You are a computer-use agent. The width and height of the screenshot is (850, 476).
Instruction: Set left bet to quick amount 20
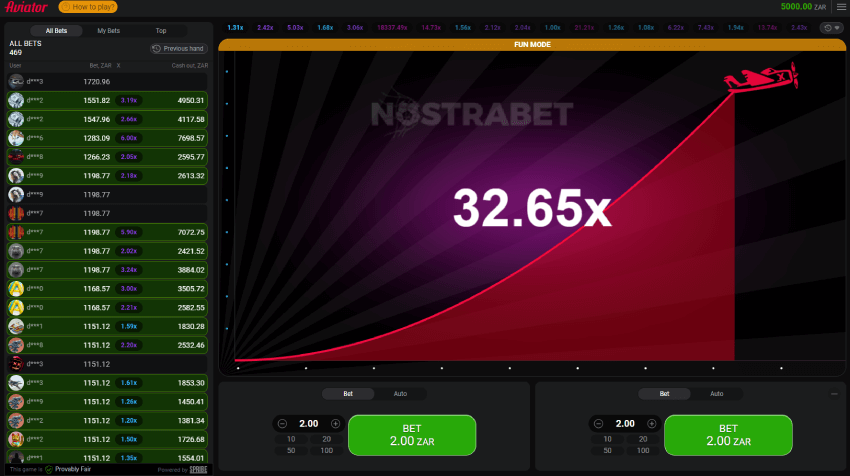pos(326,440)
